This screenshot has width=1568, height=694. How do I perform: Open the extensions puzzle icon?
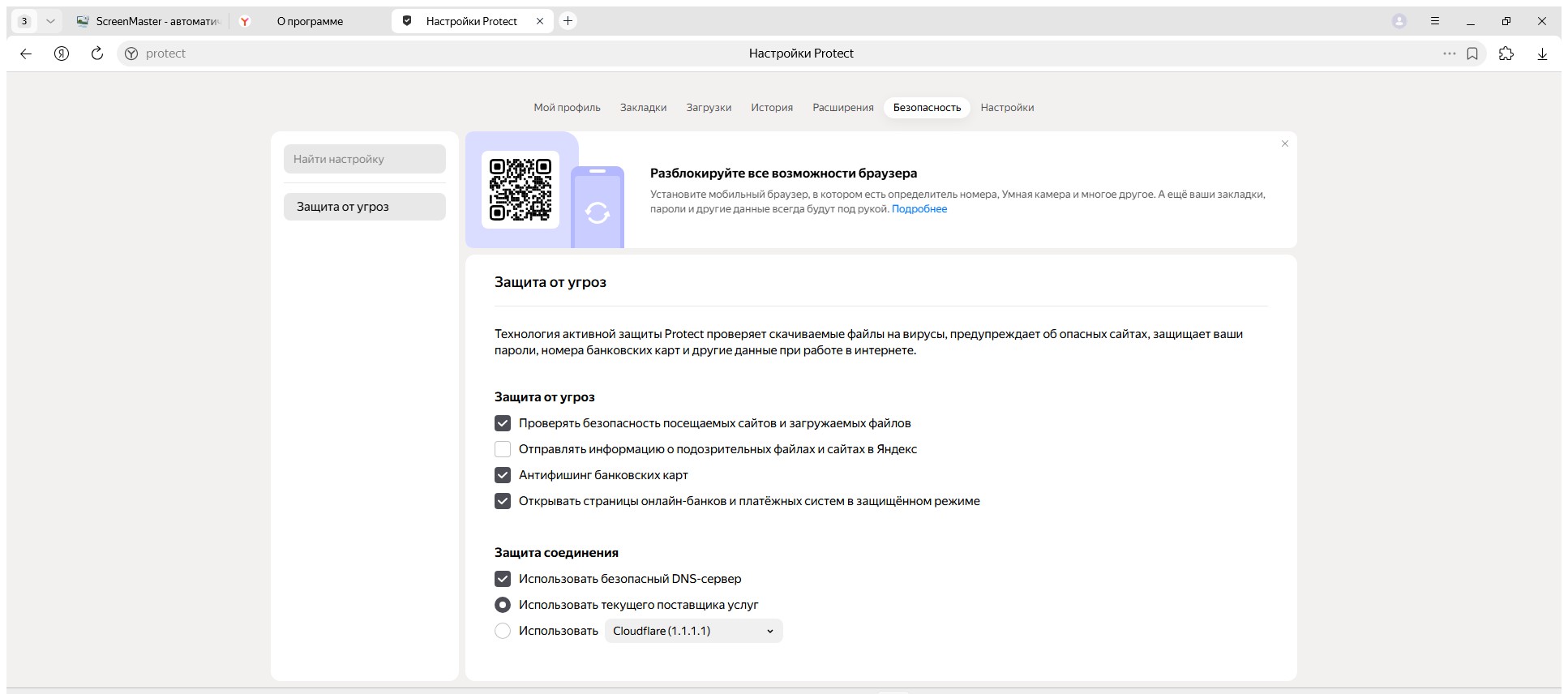tap(1506, 54)
